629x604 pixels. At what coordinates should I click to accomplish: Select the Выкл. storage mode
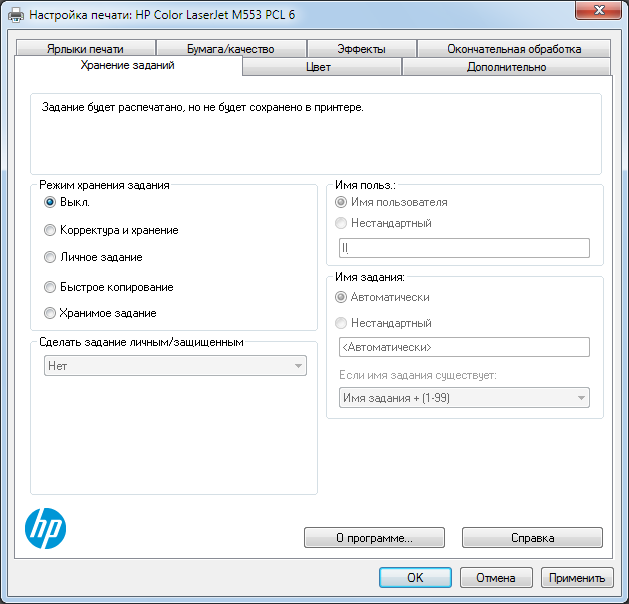(x=50, y=202)
